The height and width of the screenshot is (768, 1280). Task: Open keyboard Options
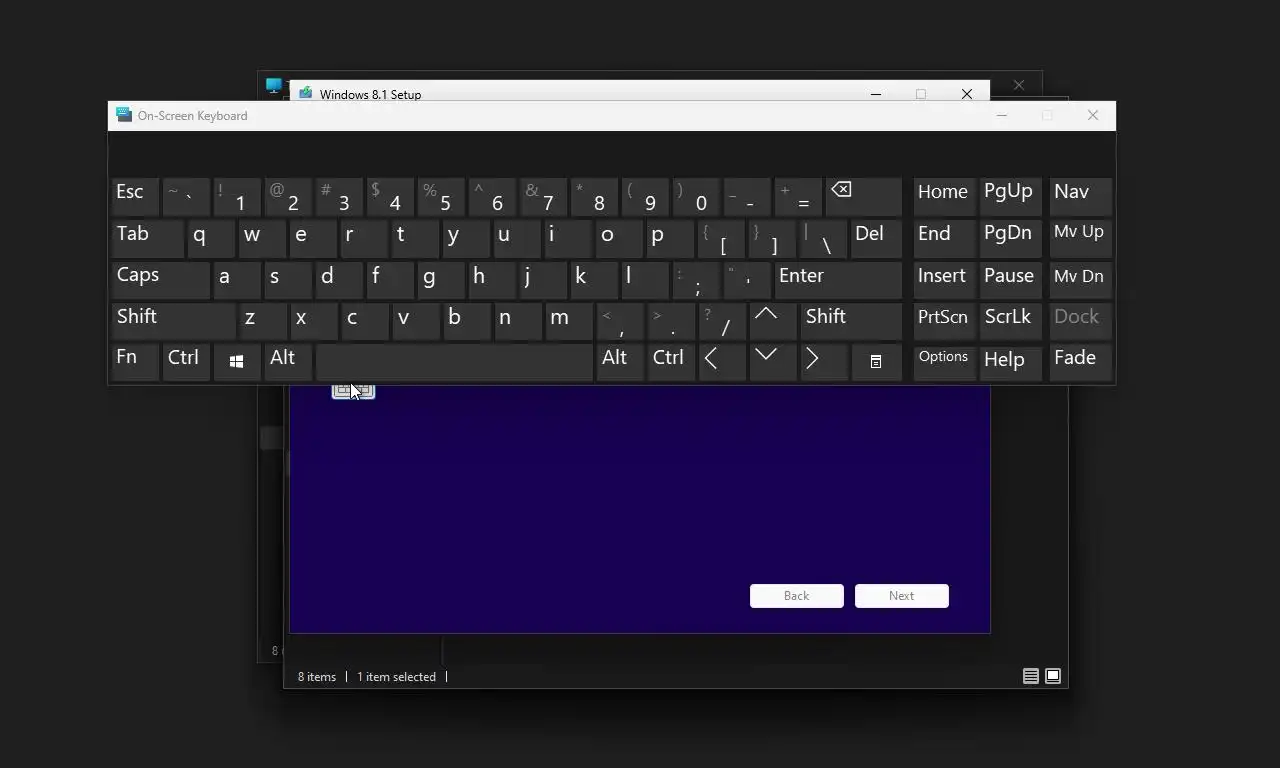click(x=944, y=361)
